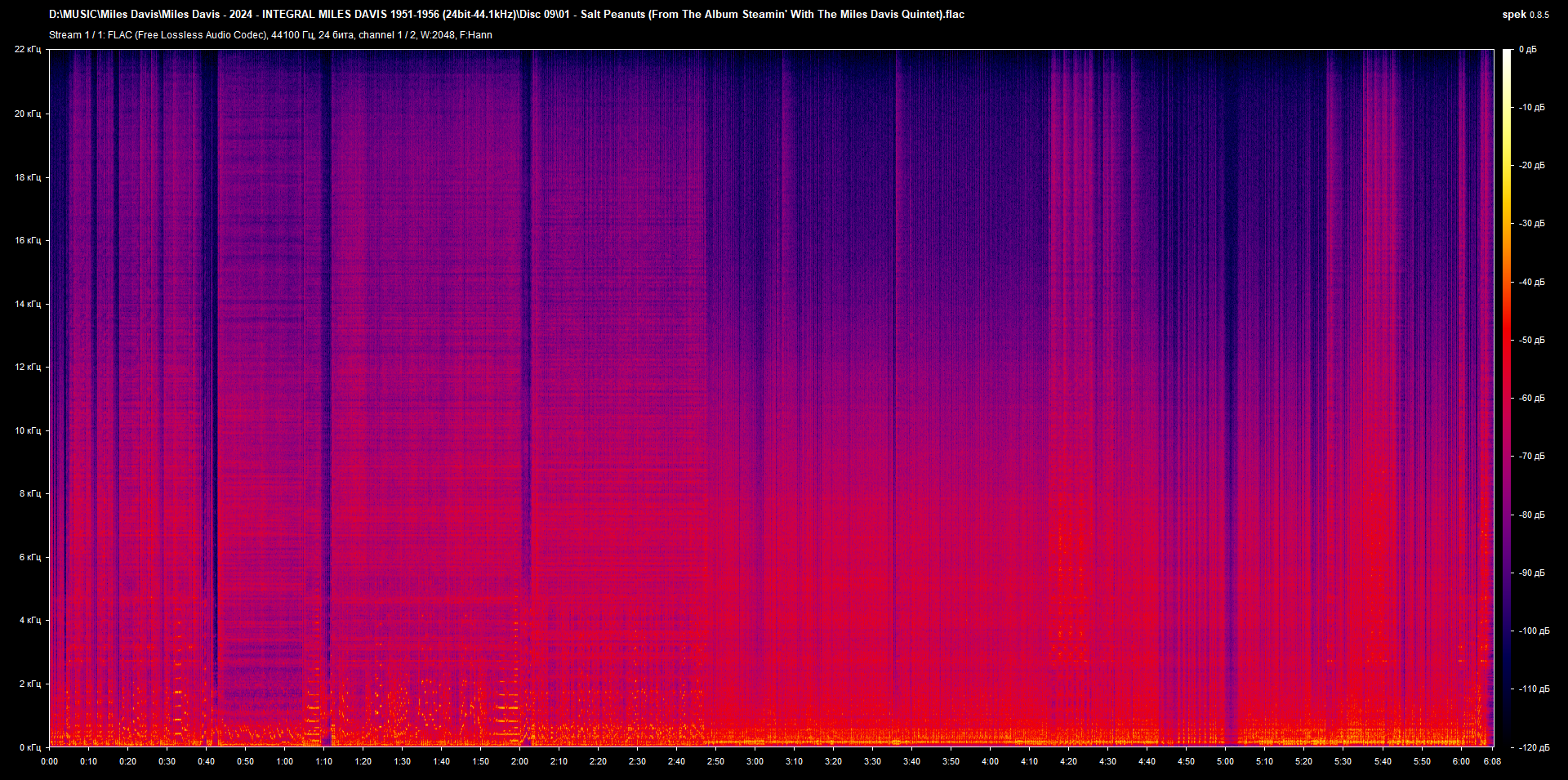Click the '1:30' time axis label
The height and width of the screenshot is (780, 1568).
tap(402, 761)
